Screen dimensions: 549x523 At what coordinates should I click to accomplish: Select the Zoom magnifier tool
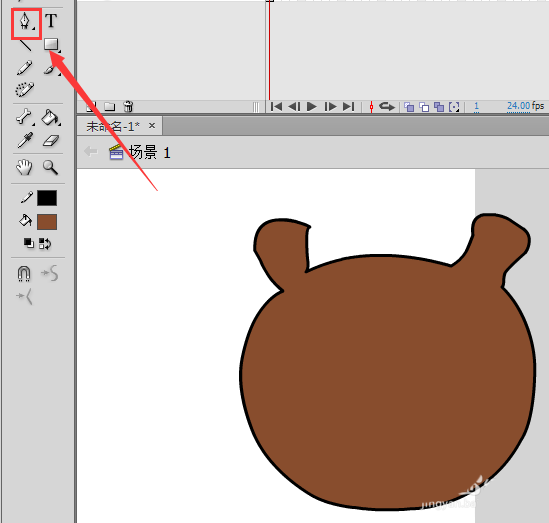[50, 167]
